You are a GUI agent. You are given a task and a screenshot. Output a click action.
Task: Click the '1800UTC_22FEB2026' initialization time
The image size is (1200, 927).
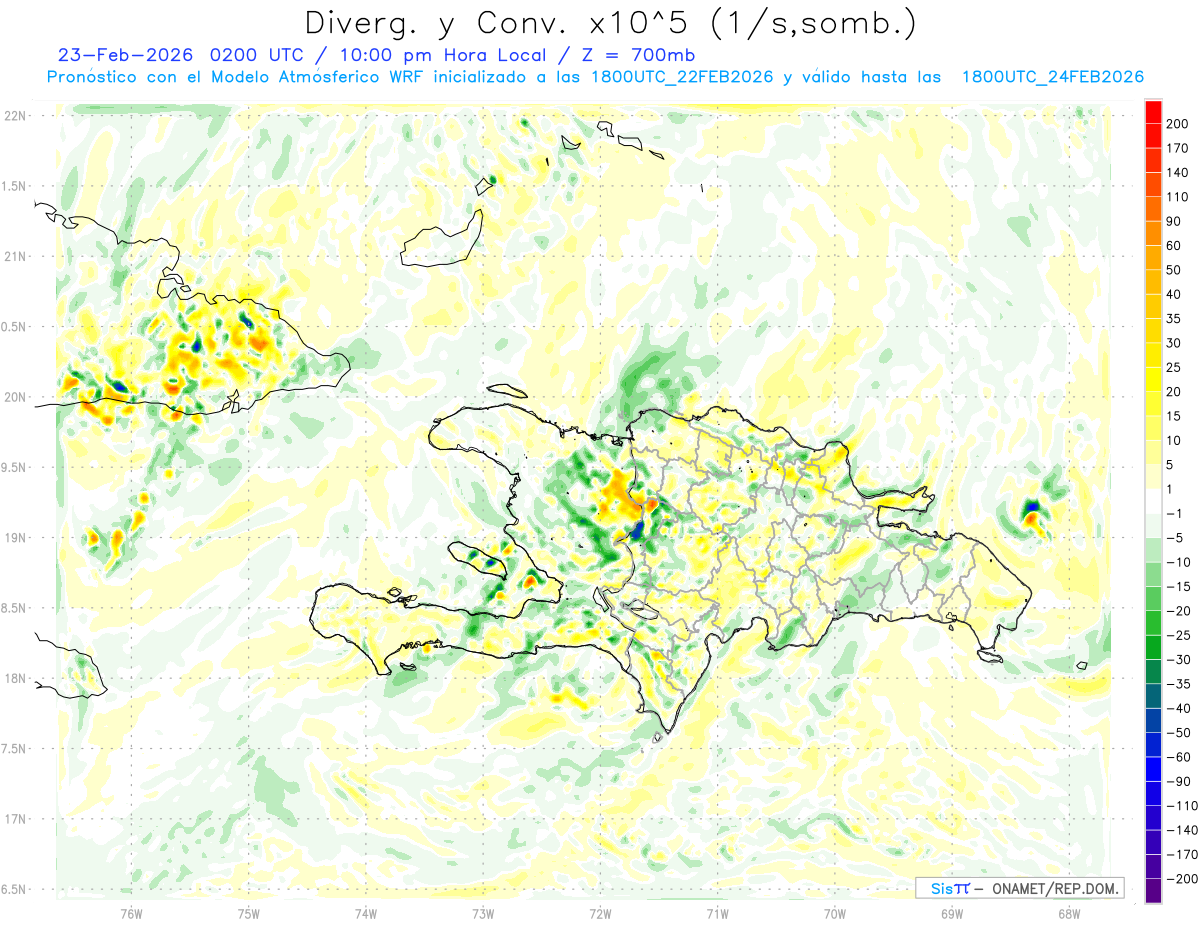tap(683, 77)
